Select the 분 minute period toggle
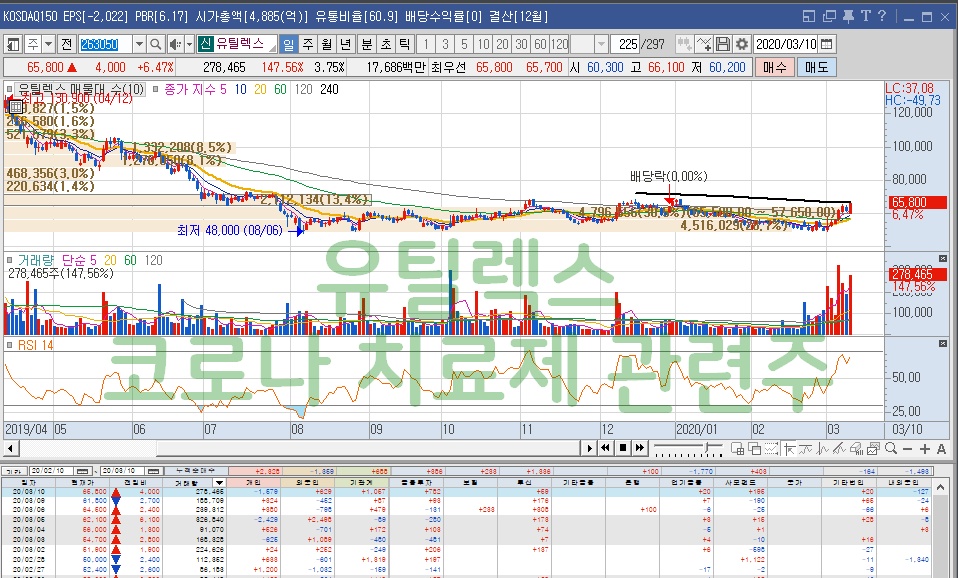This screenshot has width=958, height=578. pyautogui.click(x=367, y=44)
